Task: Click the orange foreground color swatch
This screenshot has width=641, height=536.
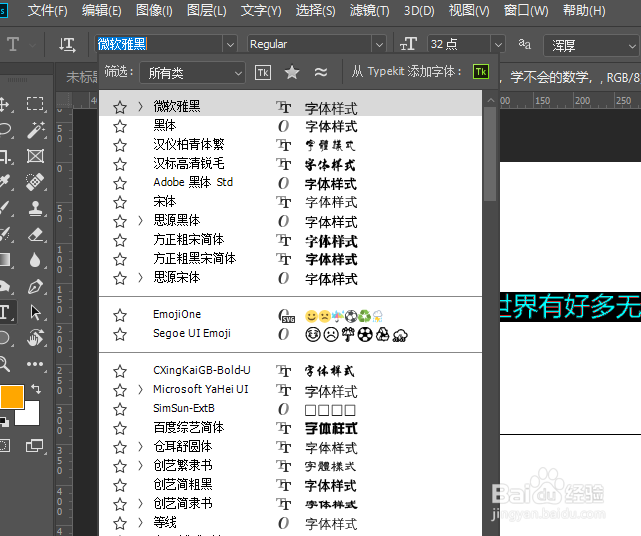Action: tap(12, 396)
